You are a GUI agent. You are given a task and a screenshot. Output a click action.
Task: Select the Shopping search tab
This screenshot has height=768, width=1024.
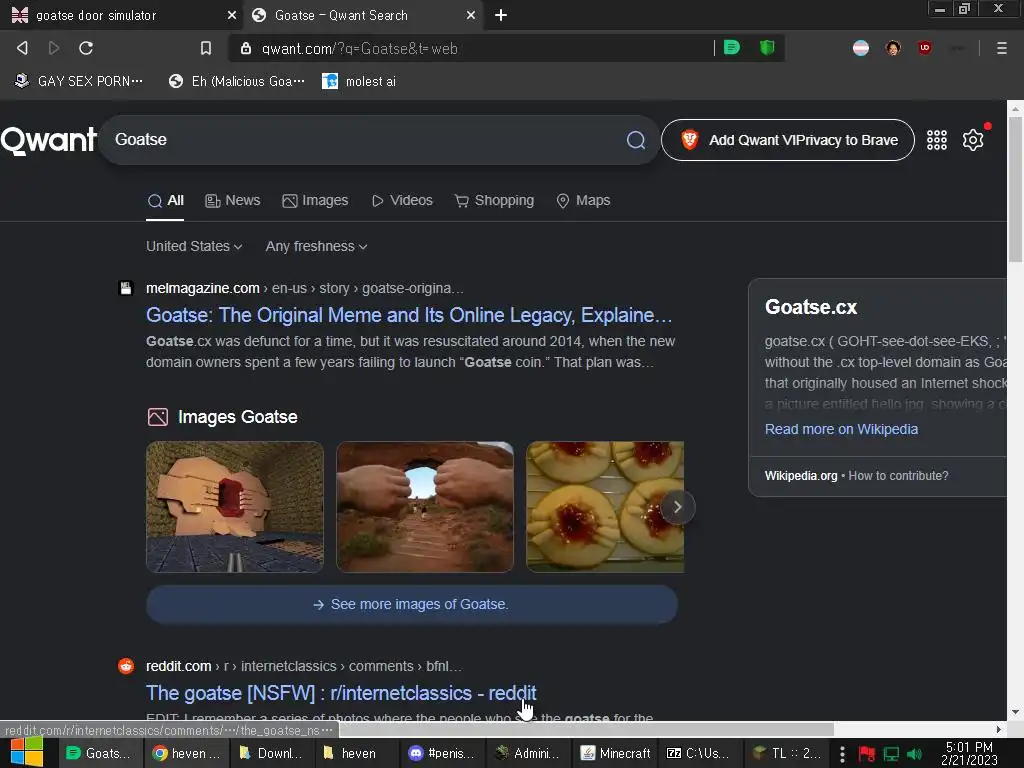(494, 200)
